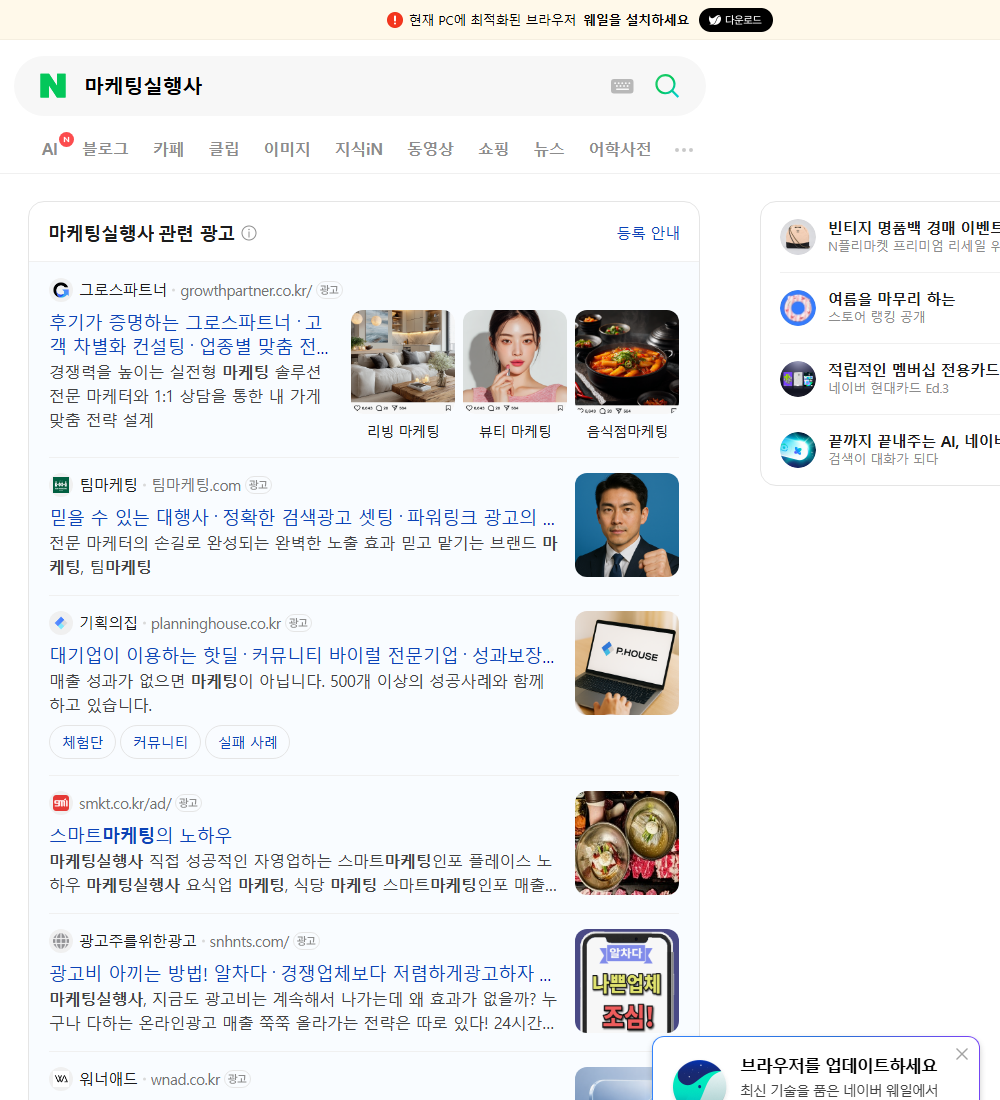Screen dimensions: 1000x1100
Task: Switch to the 뉴스 tab
Action: 549,149
